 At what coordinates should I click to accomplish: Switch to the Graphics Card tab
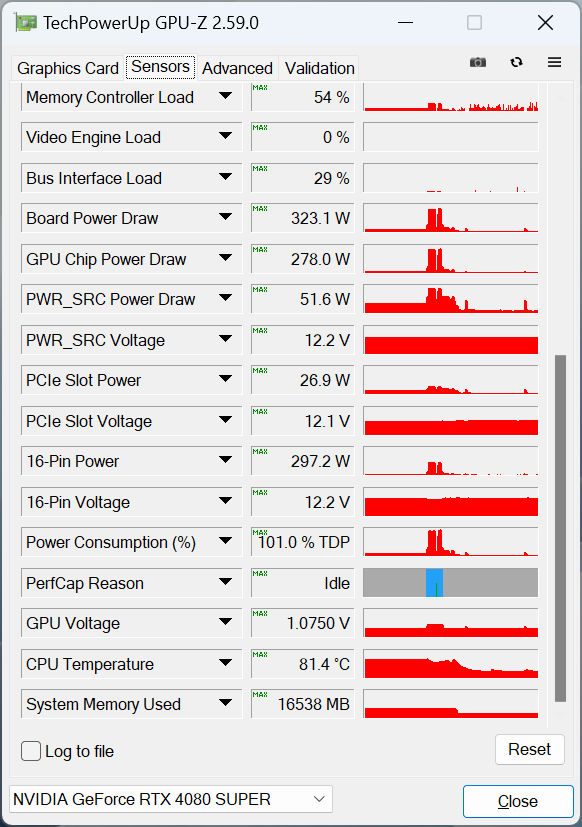(x=68, y=68)
